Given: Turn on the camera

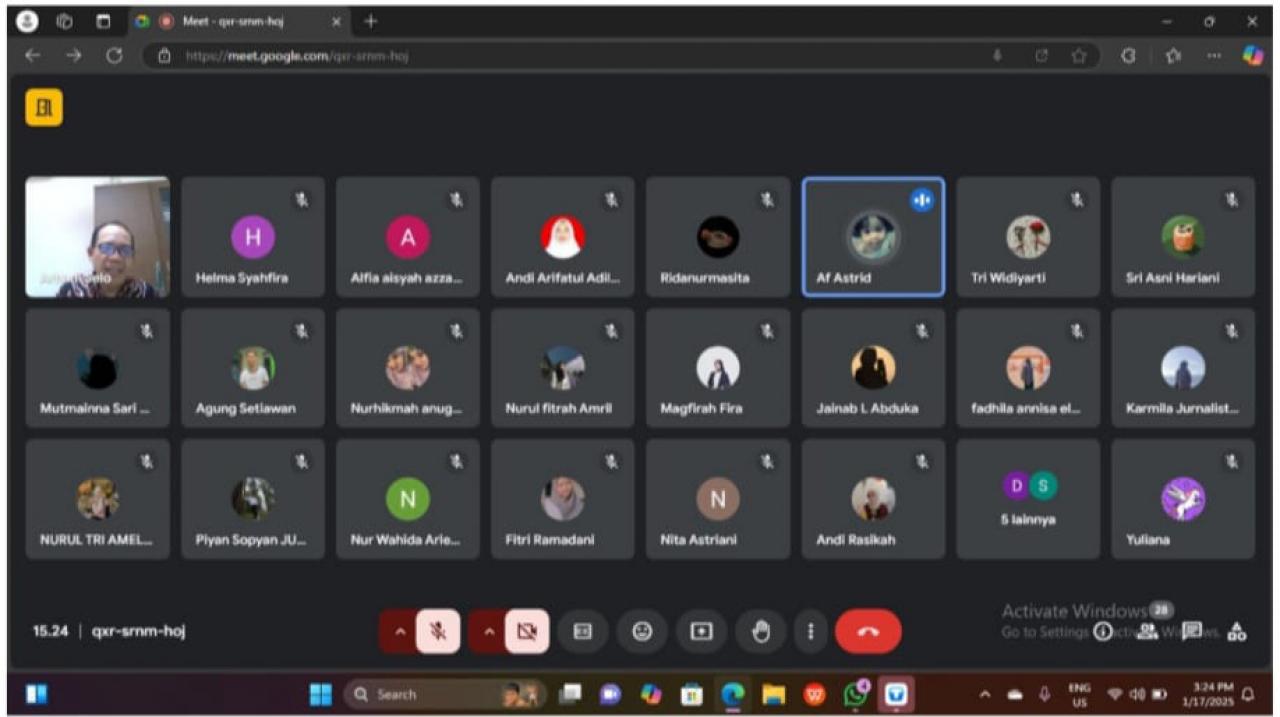Looking at the screenshot, I should (527, 631).
